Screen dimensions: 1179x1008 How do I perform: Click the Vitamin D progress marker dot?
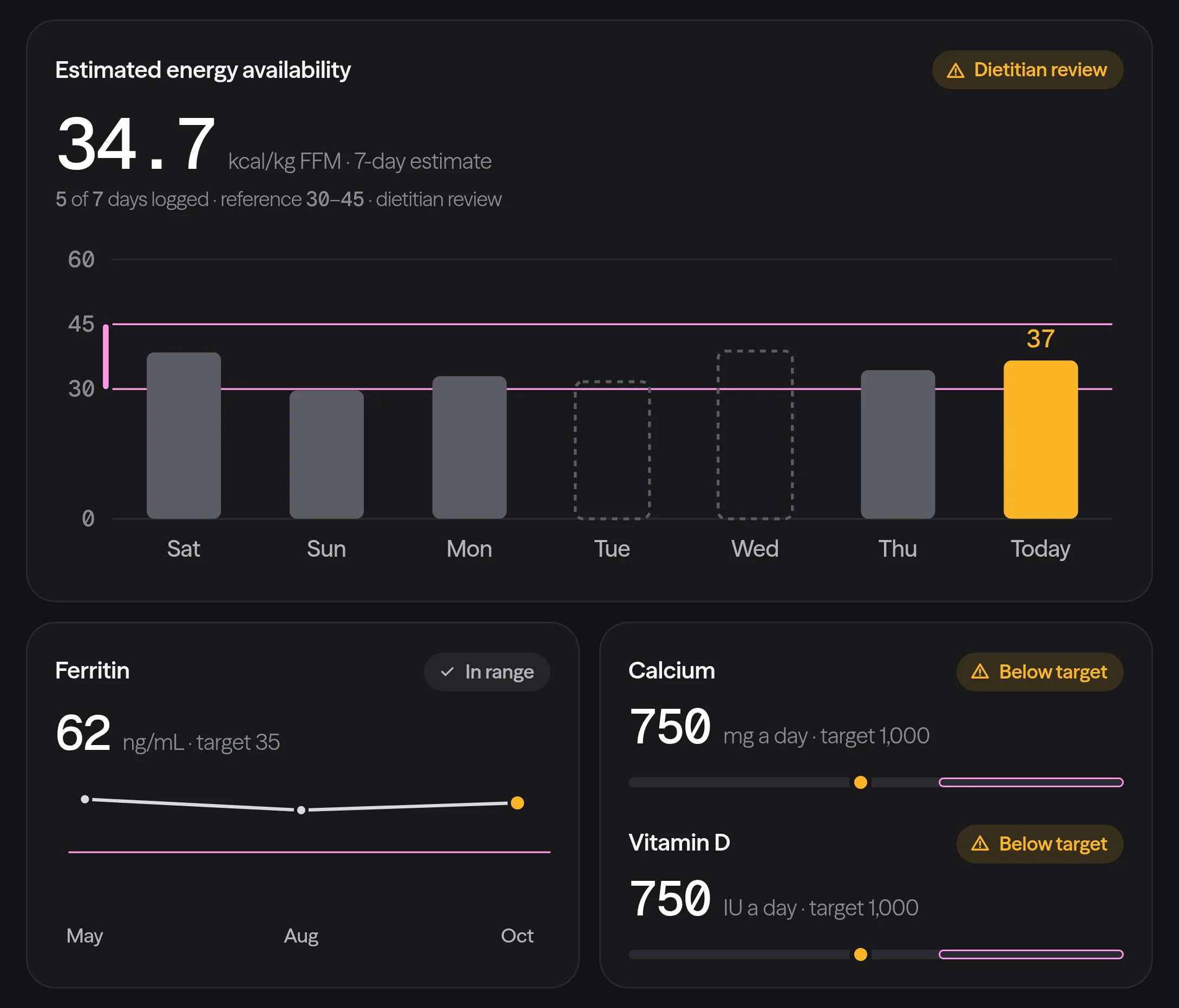click(861, 954)
